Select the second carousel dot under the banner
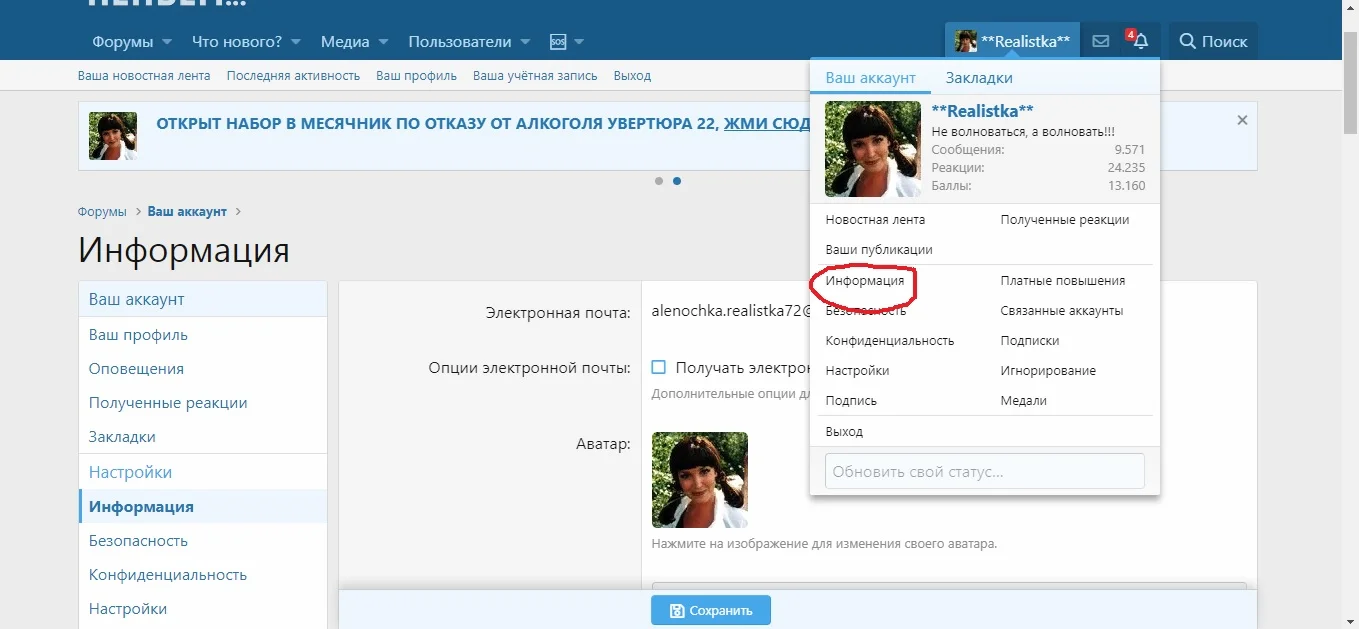 [x=677, y=181]
